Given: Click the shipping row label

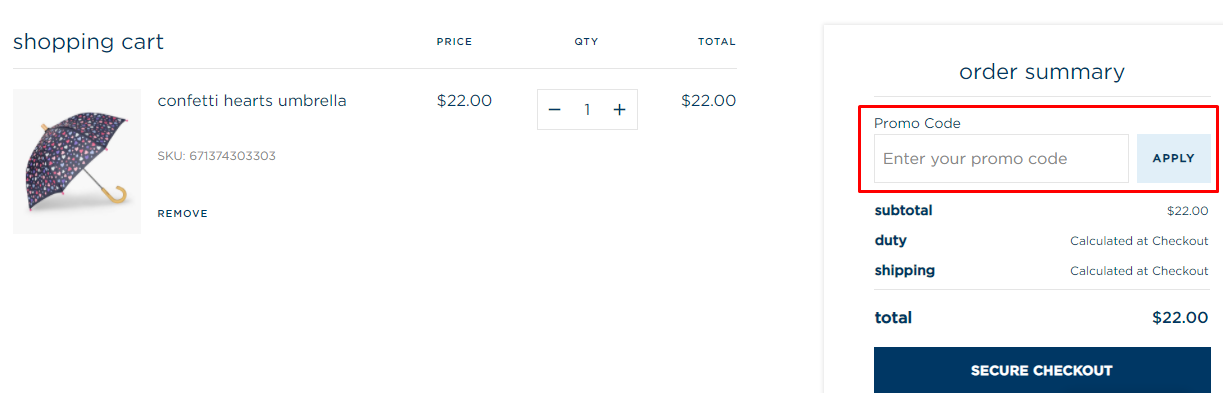Looking at the screenshot, I should click(905, 271).
